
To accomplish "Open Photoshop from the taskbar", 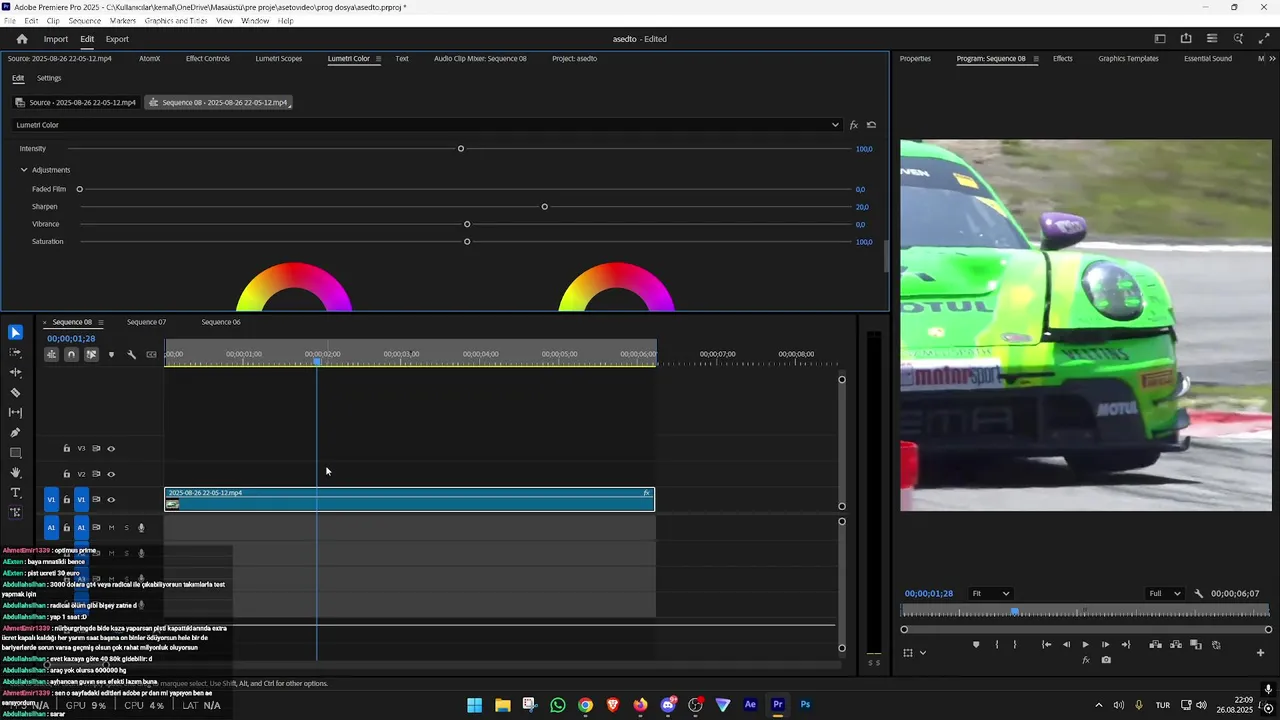I will (x=805, y=705).
